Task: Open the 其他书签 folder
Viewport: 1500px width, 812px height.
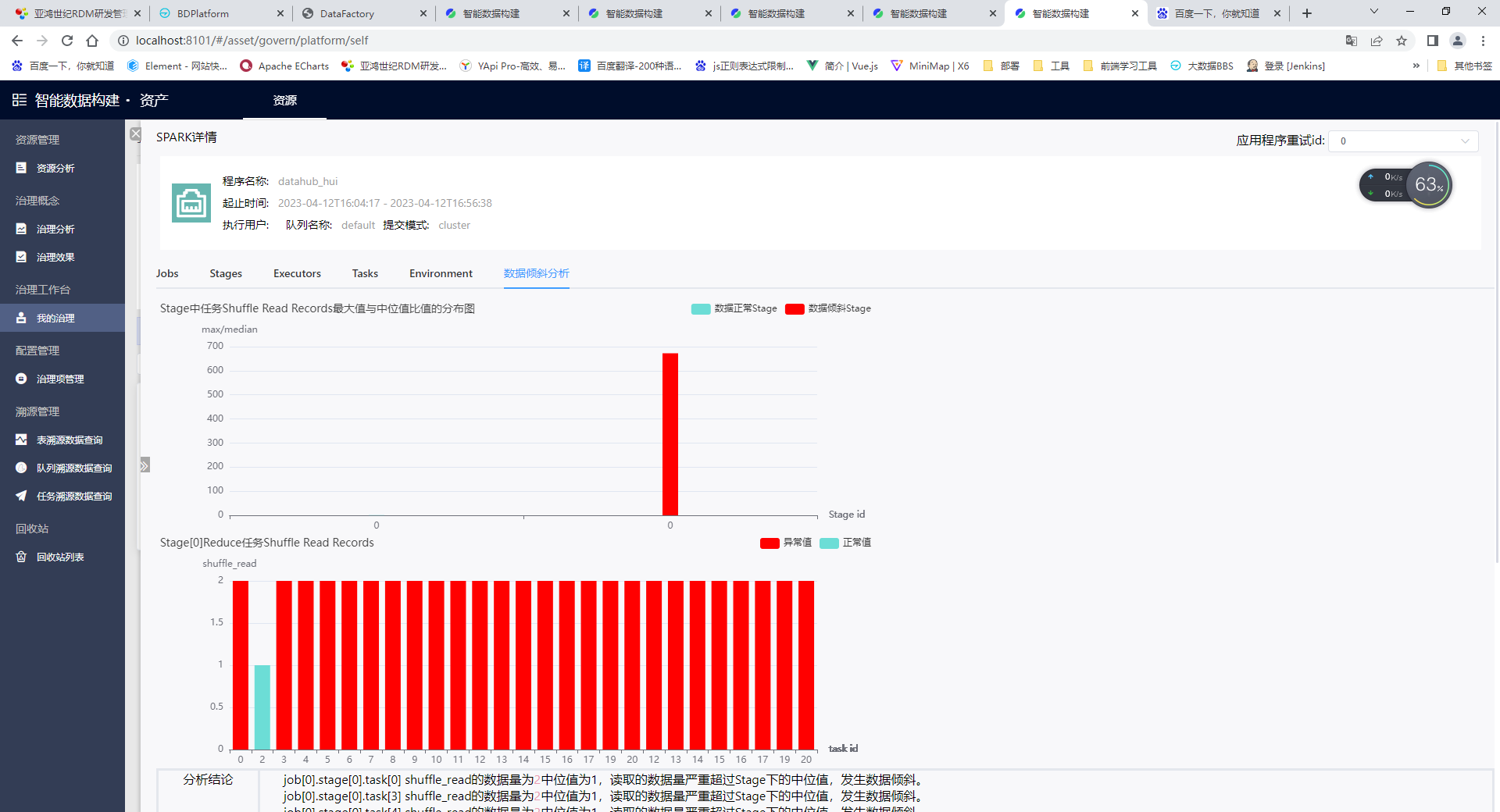Action: 1465,66
